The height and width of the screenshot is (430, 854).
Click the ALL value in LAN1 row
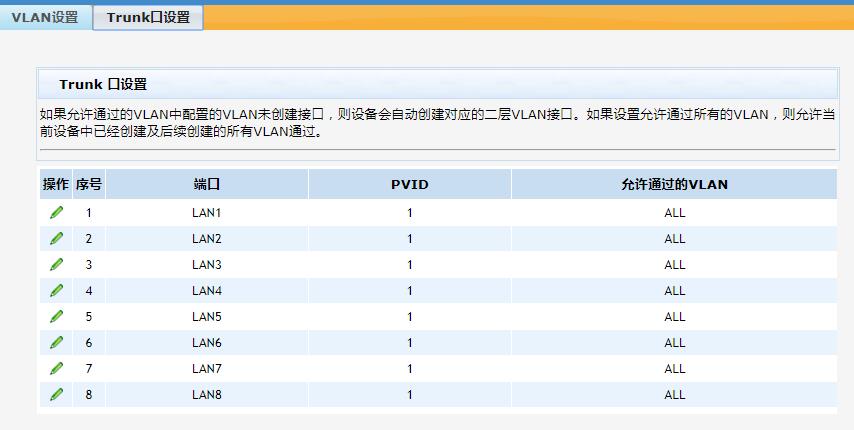[674, 213]
